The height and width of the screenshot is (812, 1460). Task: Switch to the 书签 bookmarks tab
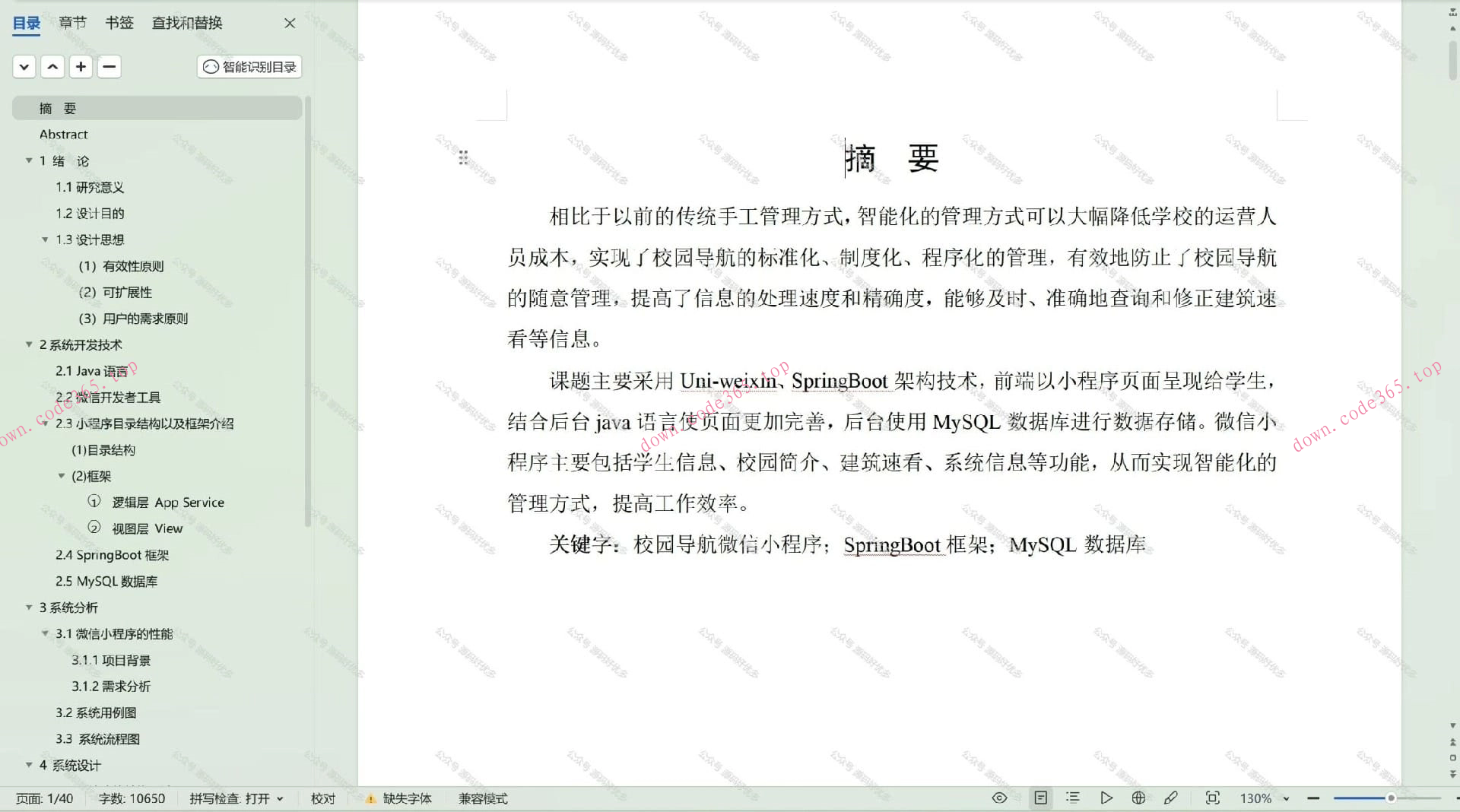119,23
